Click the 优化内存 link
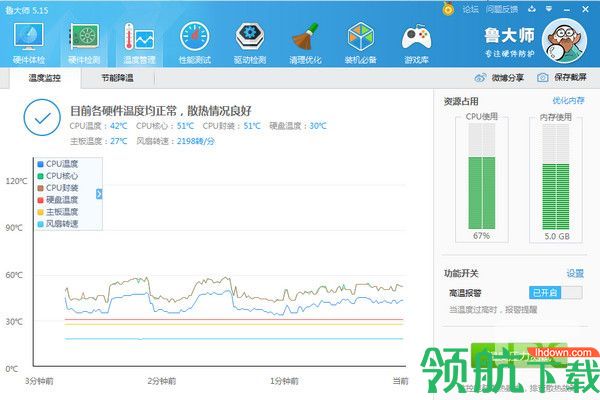Image resolution: width=600 pixels, height=400 pixels. pos(568,101)
